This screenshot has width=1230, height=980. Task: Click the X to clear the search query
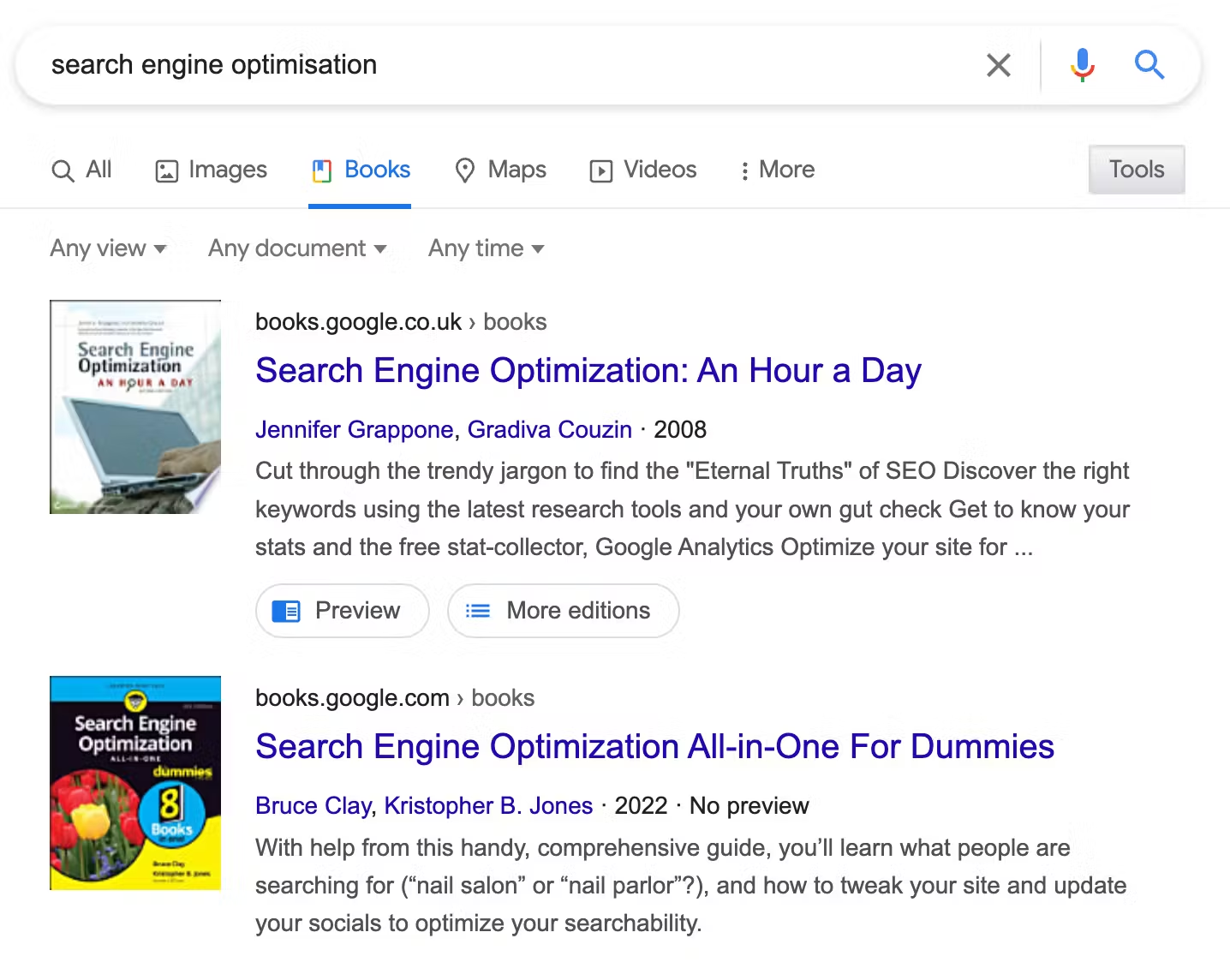(x=998, y=64)
